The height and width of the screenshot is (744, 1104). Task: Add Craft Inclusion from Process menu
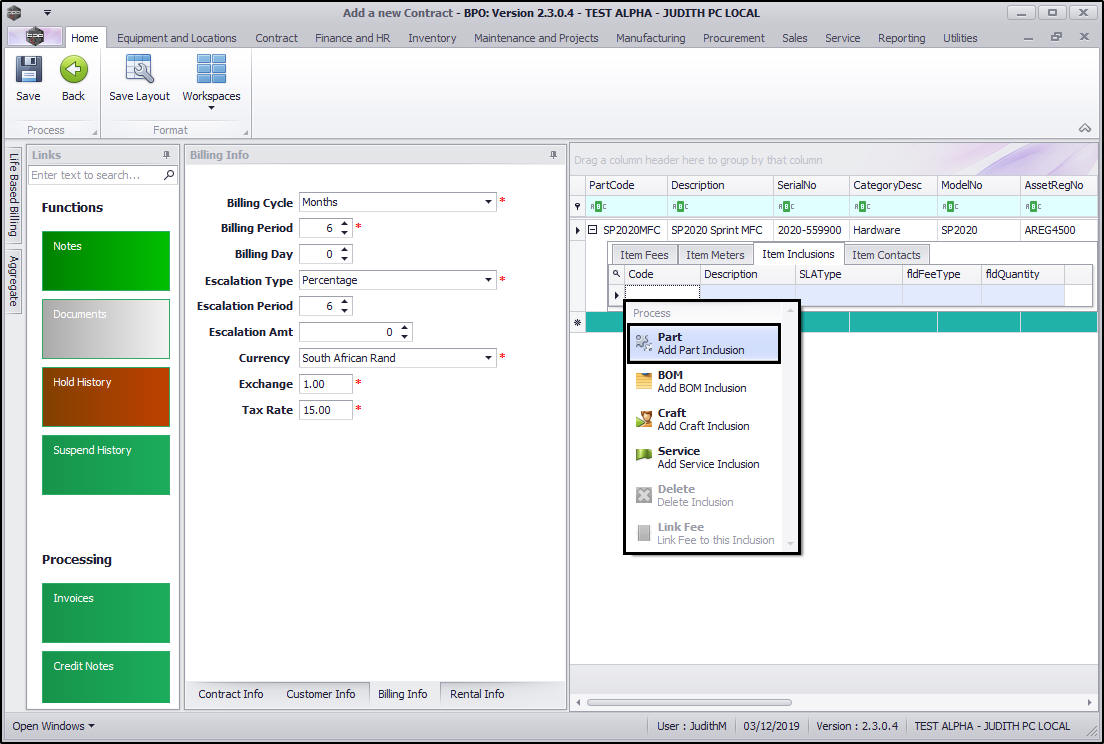(x=704, y=420)
